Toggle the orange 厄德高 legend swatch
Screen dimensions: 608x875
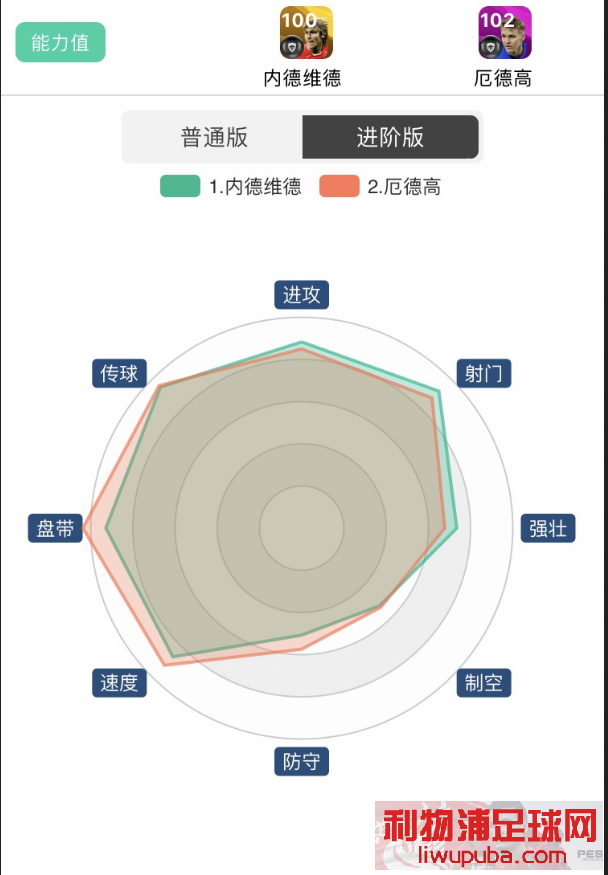click(339, 186)
